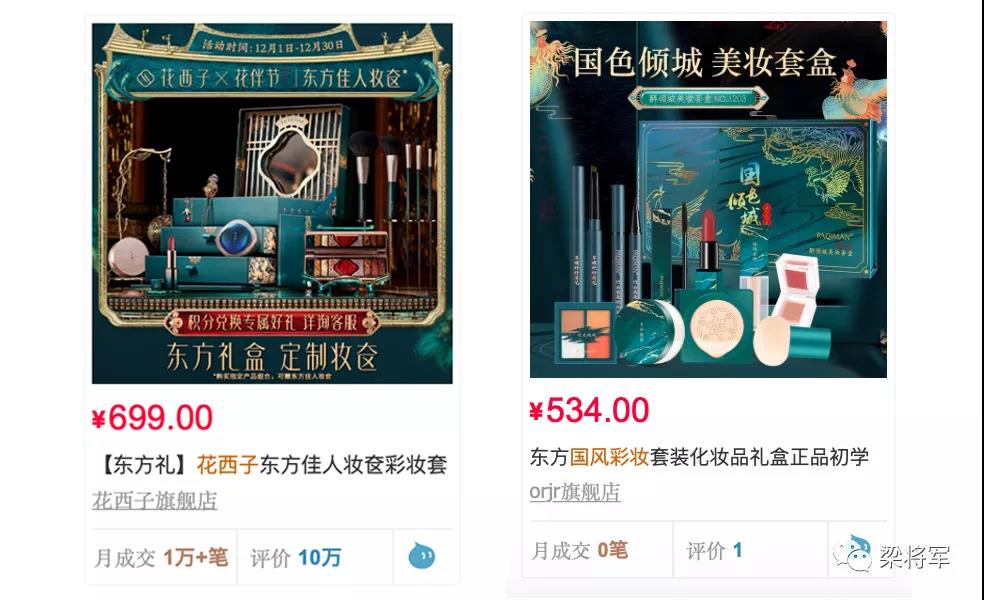Click the ¥534.00 price
Image resolution: width=984 pixels, height=600 pixels.
tap(589, 410)
